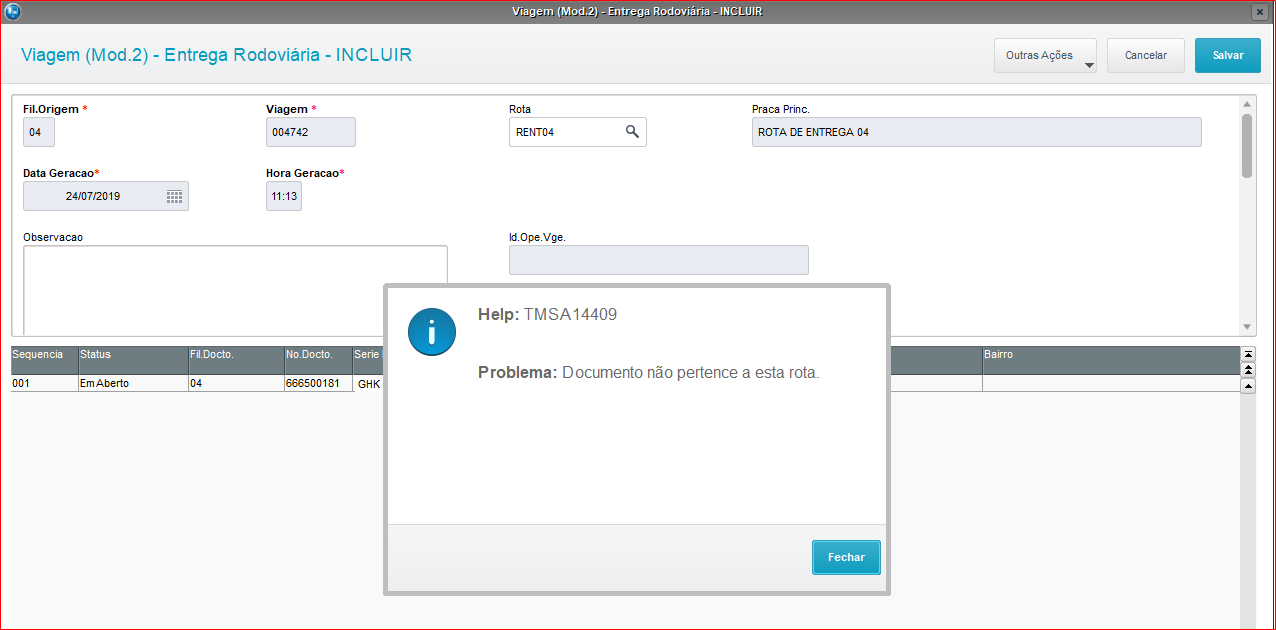Jump to first grid row button
Screen dimensions: 1276x630
click(1247, 354)
